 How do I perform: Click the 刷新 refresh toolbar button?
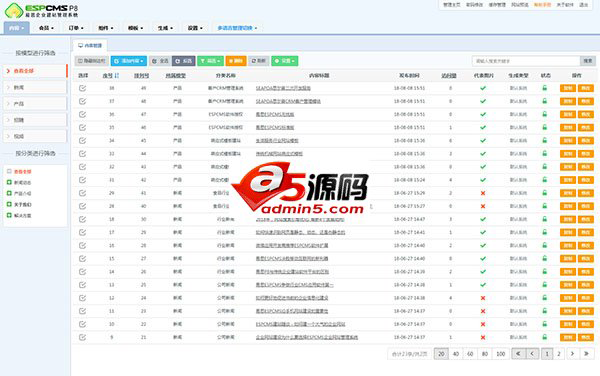[259, 61]
